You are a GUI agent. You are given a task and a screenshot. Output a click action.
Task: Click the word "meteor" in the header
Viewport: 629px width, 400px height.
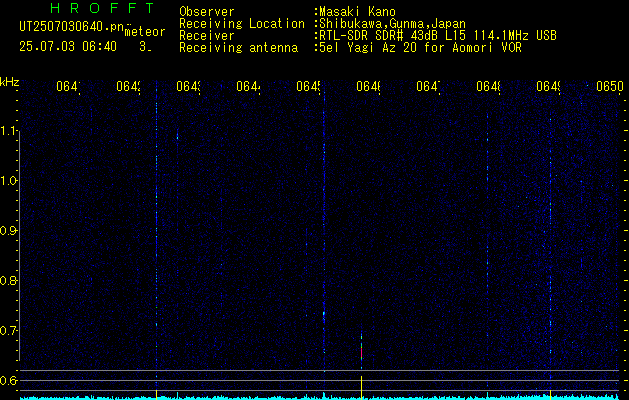point(145,32)
